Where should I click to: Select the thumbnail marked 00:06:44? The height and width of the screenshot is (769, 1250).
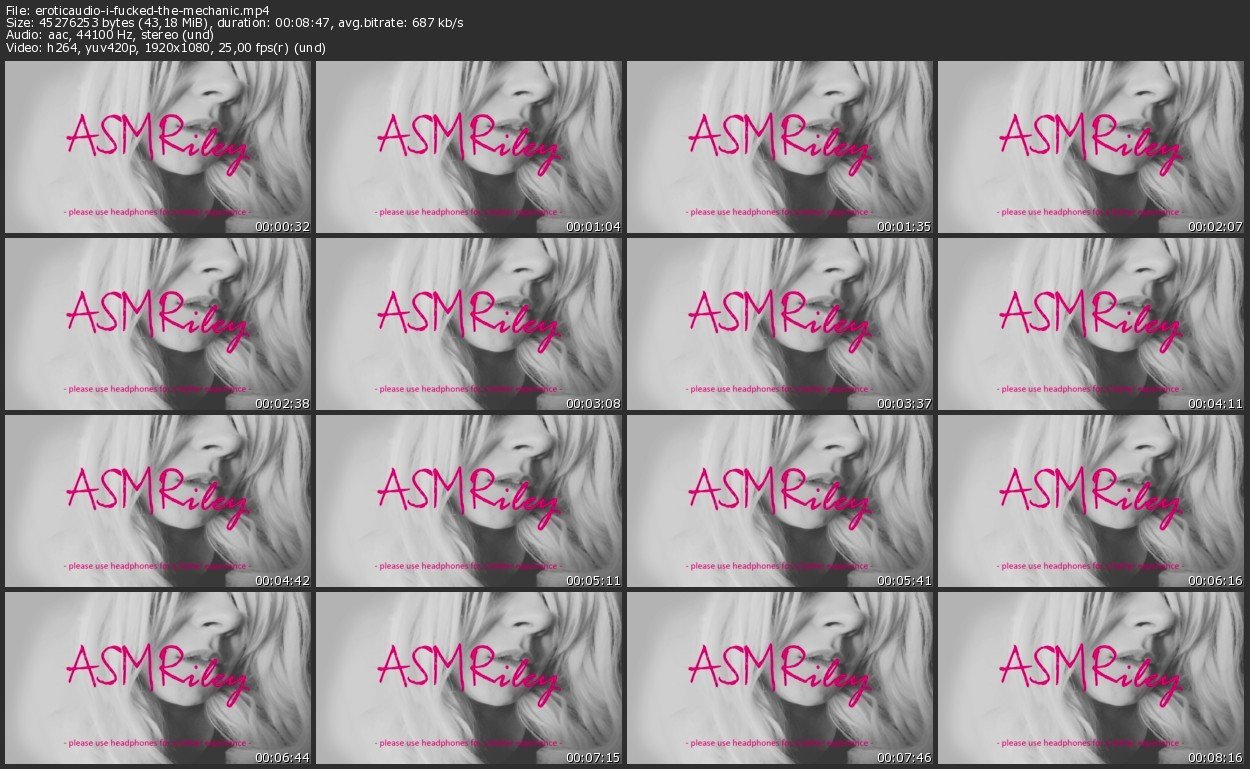[158, 678]
